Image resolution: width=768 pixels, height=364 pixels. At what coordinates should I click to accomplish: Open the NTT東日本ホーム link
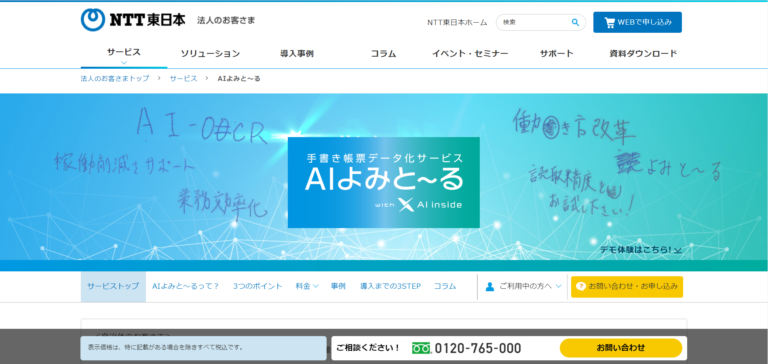click(x=457, y=23)
